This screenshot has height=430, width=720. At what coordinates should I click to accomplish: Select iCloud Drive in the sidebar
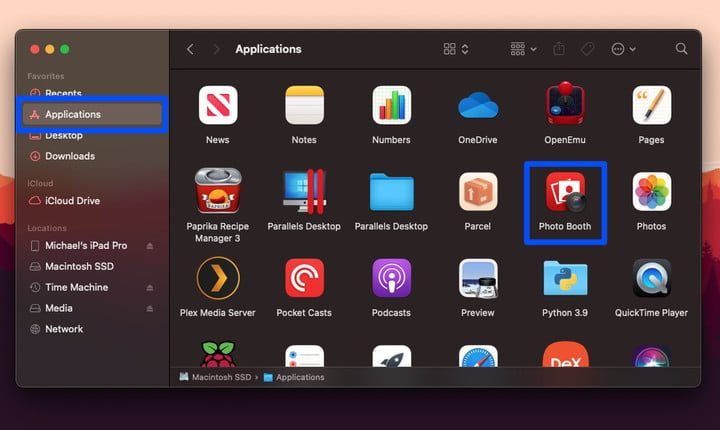tap(72, 201)
